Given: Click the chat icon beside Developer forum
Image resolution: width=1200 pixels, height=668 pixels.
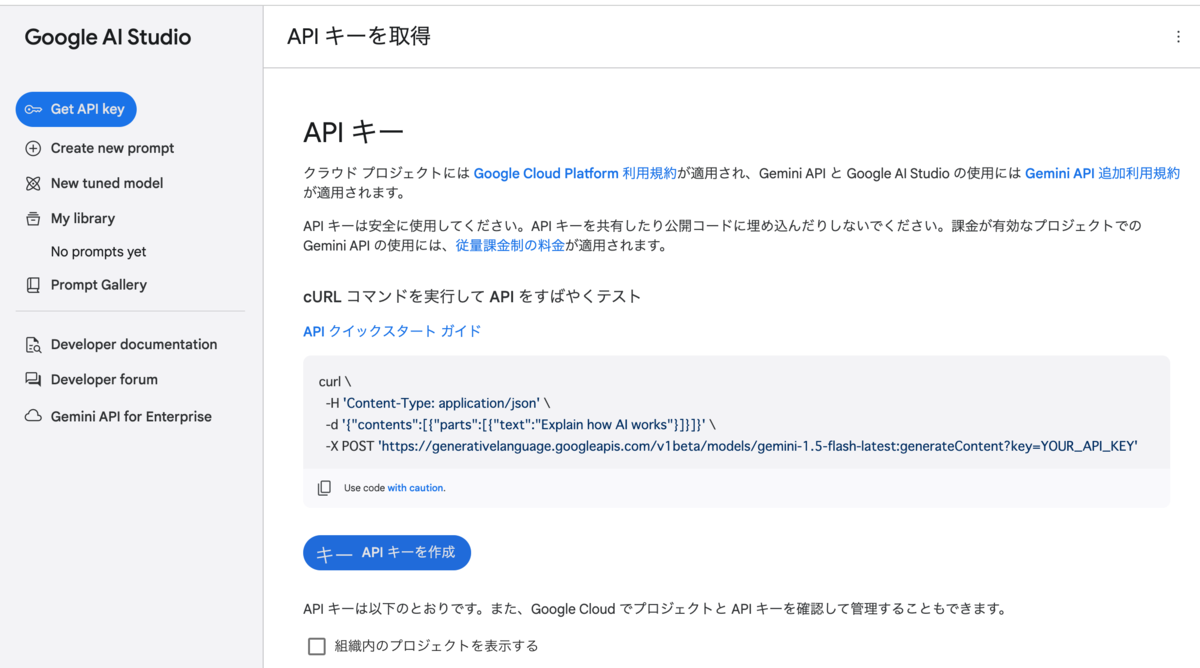Looking at the screenshot, I should pyautogui.click(x=33, y=380).
